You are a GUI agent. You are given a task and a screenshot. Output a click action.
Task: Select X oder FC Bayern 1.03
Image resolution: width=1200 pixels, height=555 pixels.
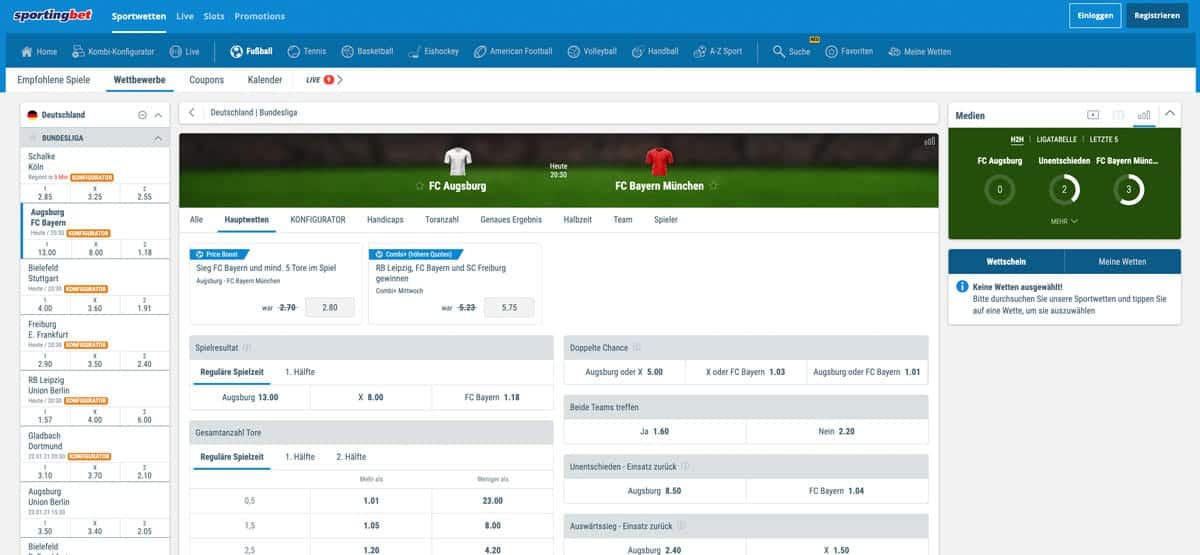pyautogui.click(x=746, y=372)
